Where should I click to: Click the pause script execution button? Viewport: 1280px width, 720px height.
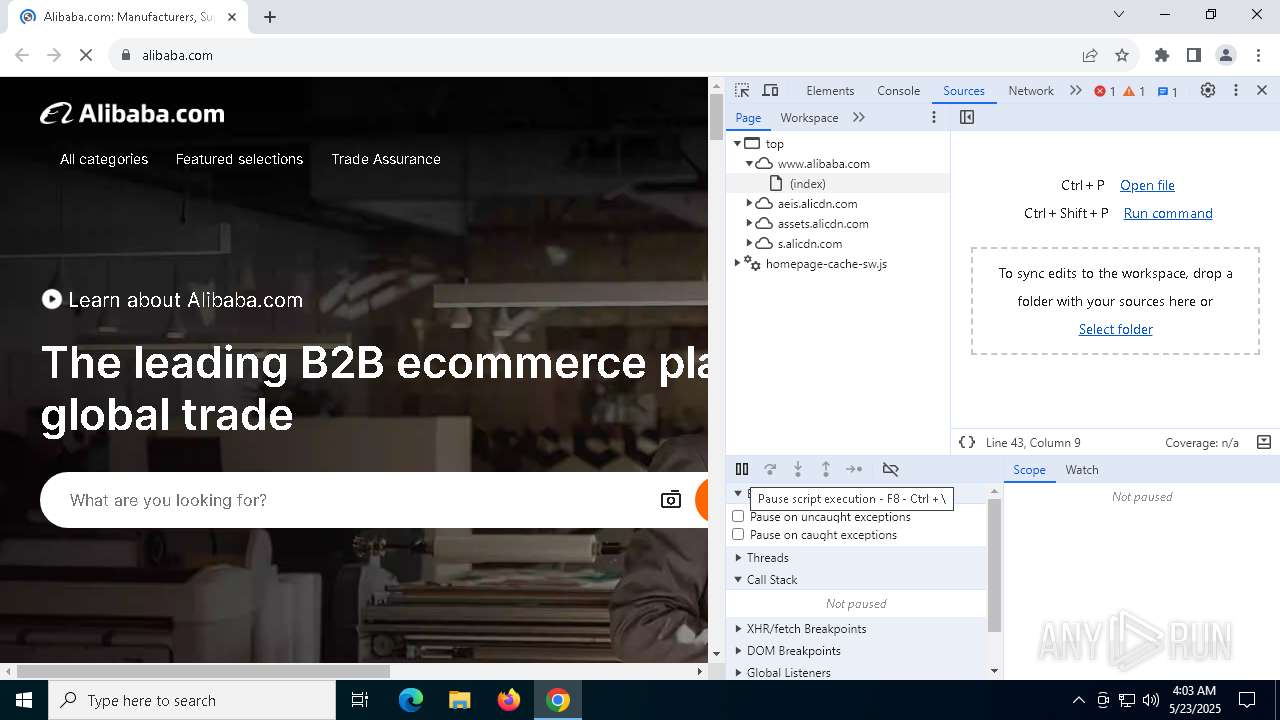(x=742, y=469)
